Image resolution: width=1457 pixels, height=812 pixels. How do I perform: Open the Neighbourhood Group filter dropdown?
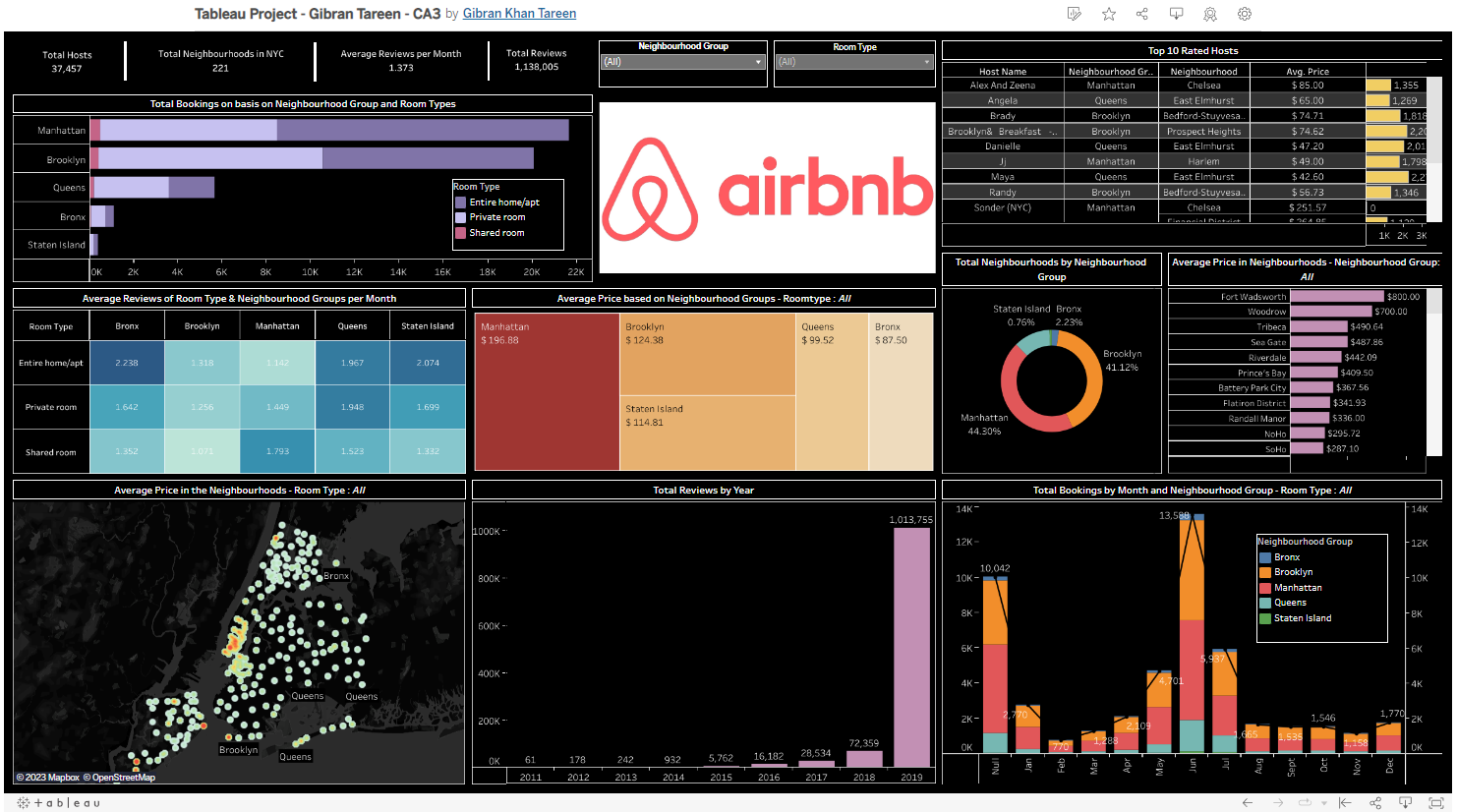point(759,63)
